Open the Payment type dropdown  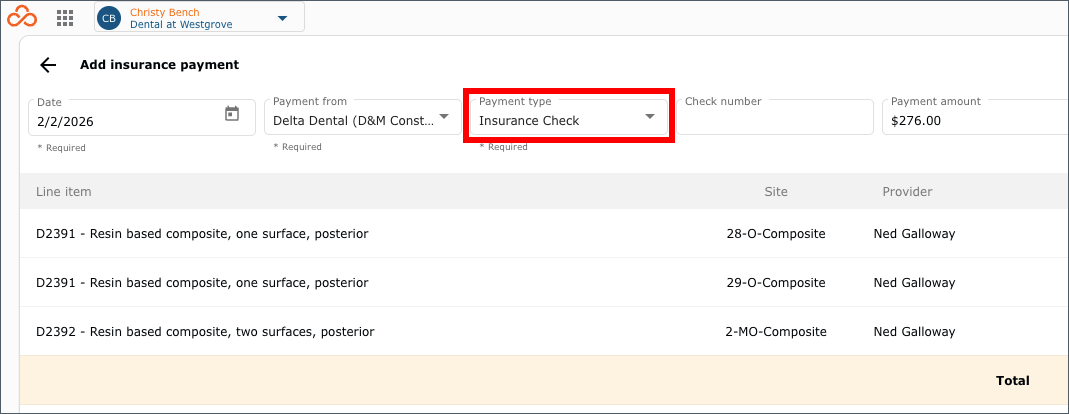569,117
